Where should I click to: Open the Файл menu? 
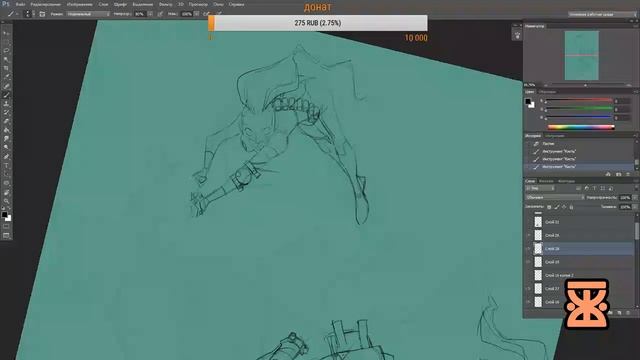click(x=20, y=4)
